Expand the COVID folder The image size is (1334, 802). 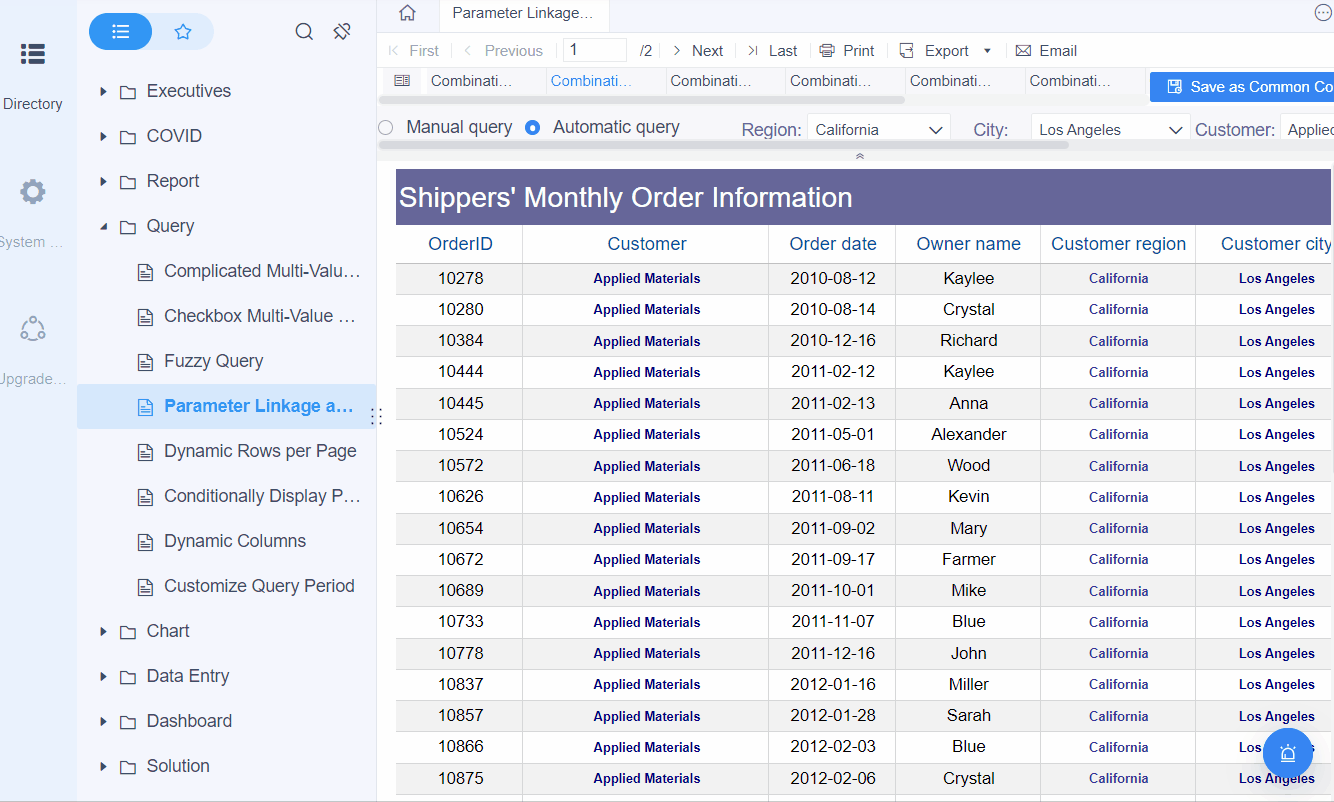[103, 136]
